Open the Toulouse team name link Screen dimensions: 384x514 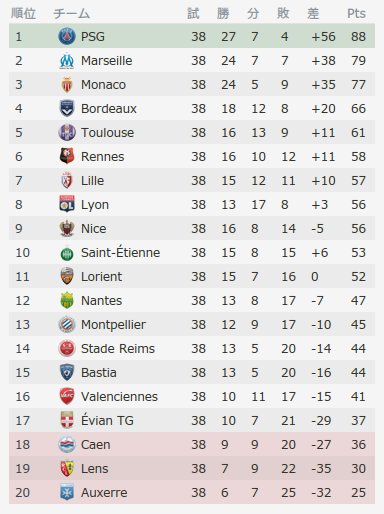pos(107,133)
